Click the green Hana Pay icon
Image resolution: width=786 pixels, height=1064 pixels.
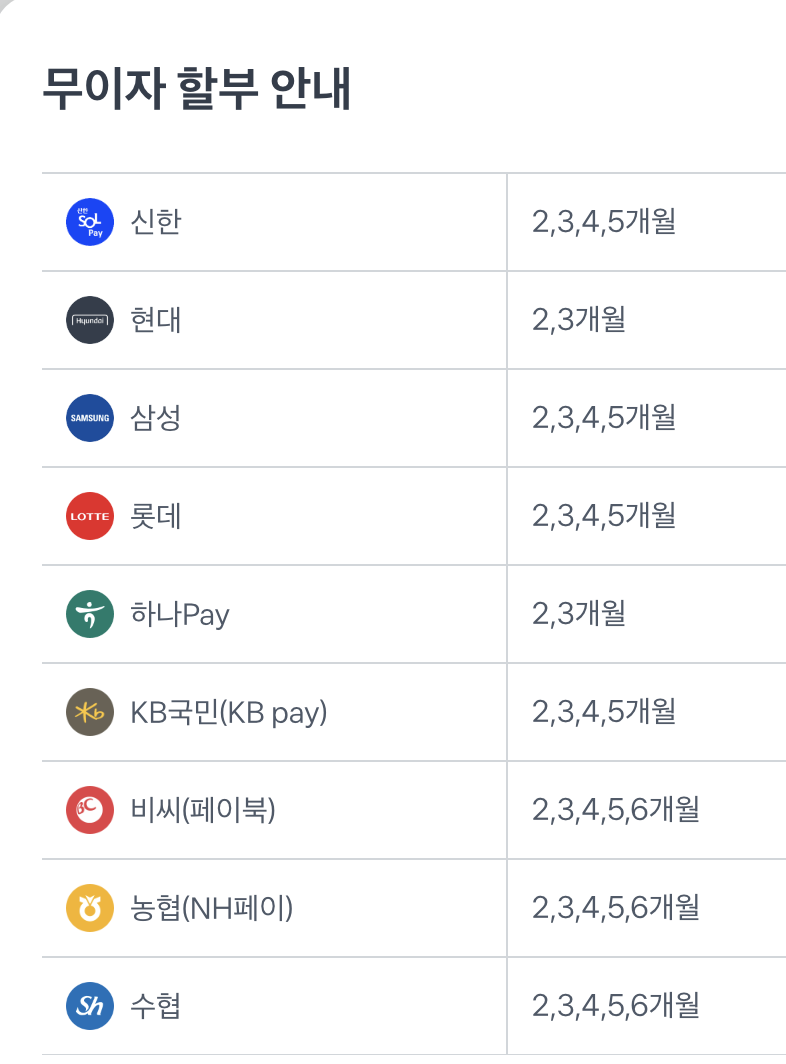pyautogui.click(x=90, y=614)
